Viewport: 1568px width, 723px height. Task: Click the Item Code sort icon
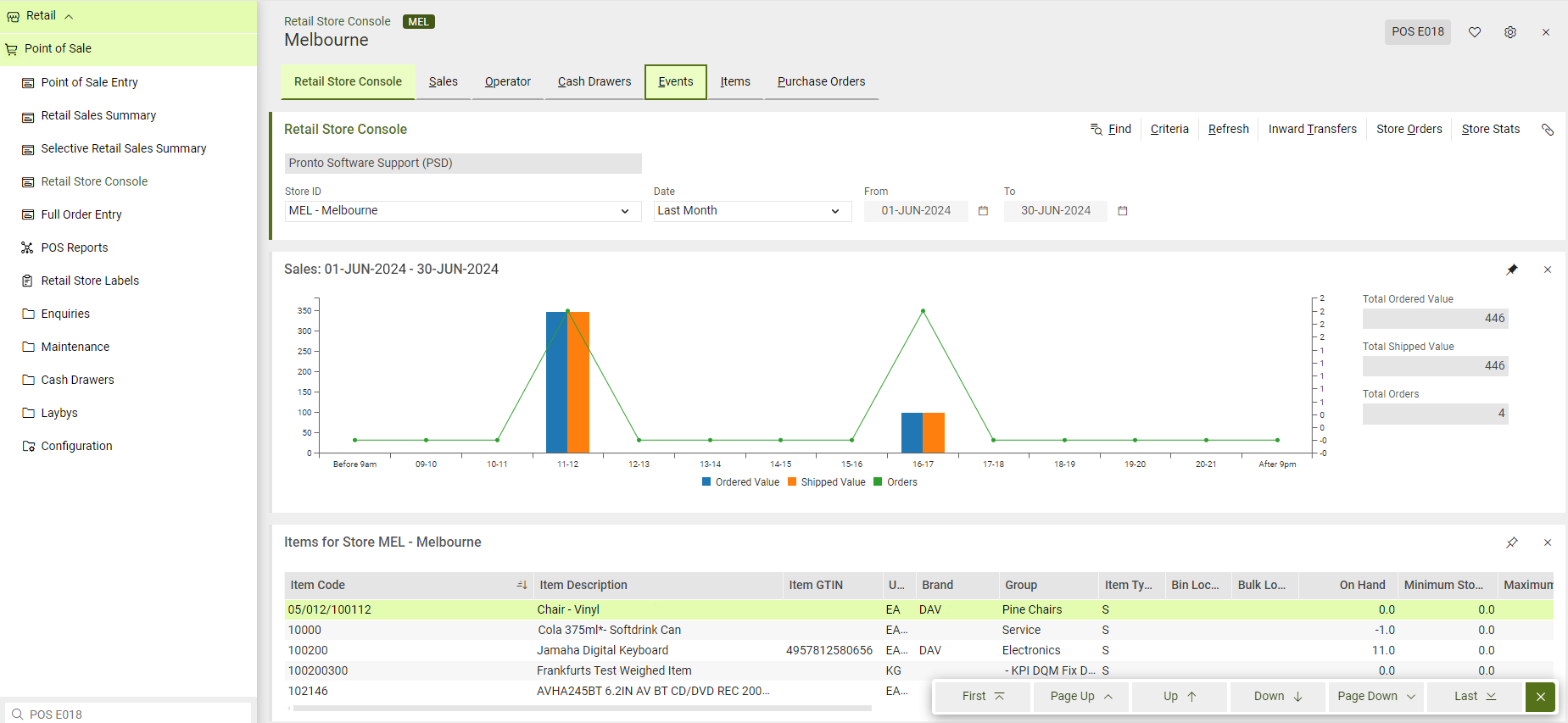522,585
